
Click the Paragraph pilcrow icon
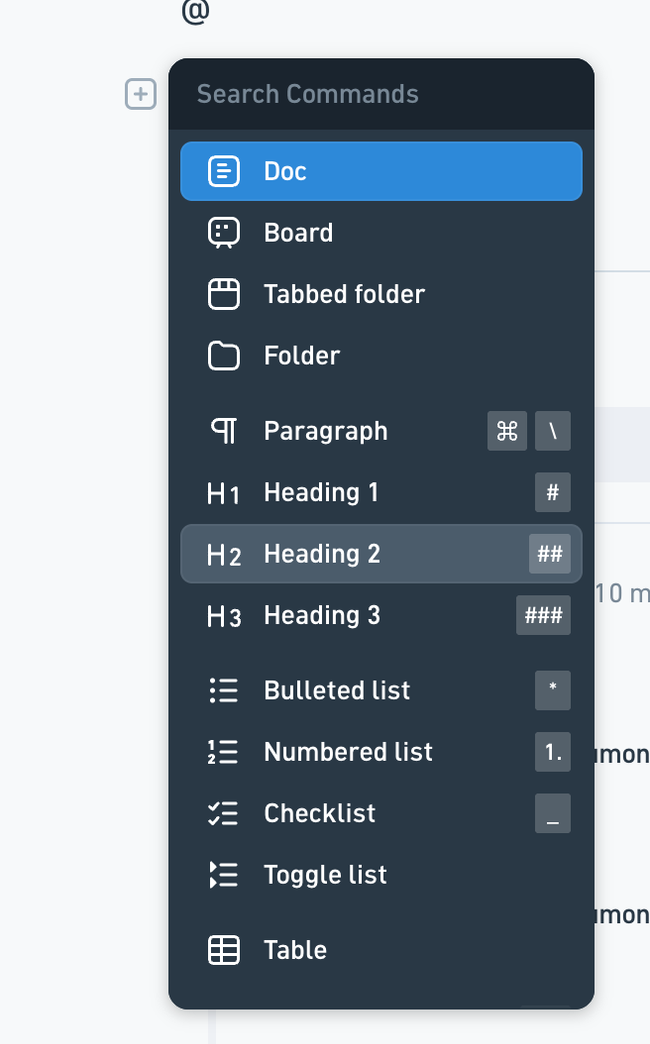pos(224,431)
